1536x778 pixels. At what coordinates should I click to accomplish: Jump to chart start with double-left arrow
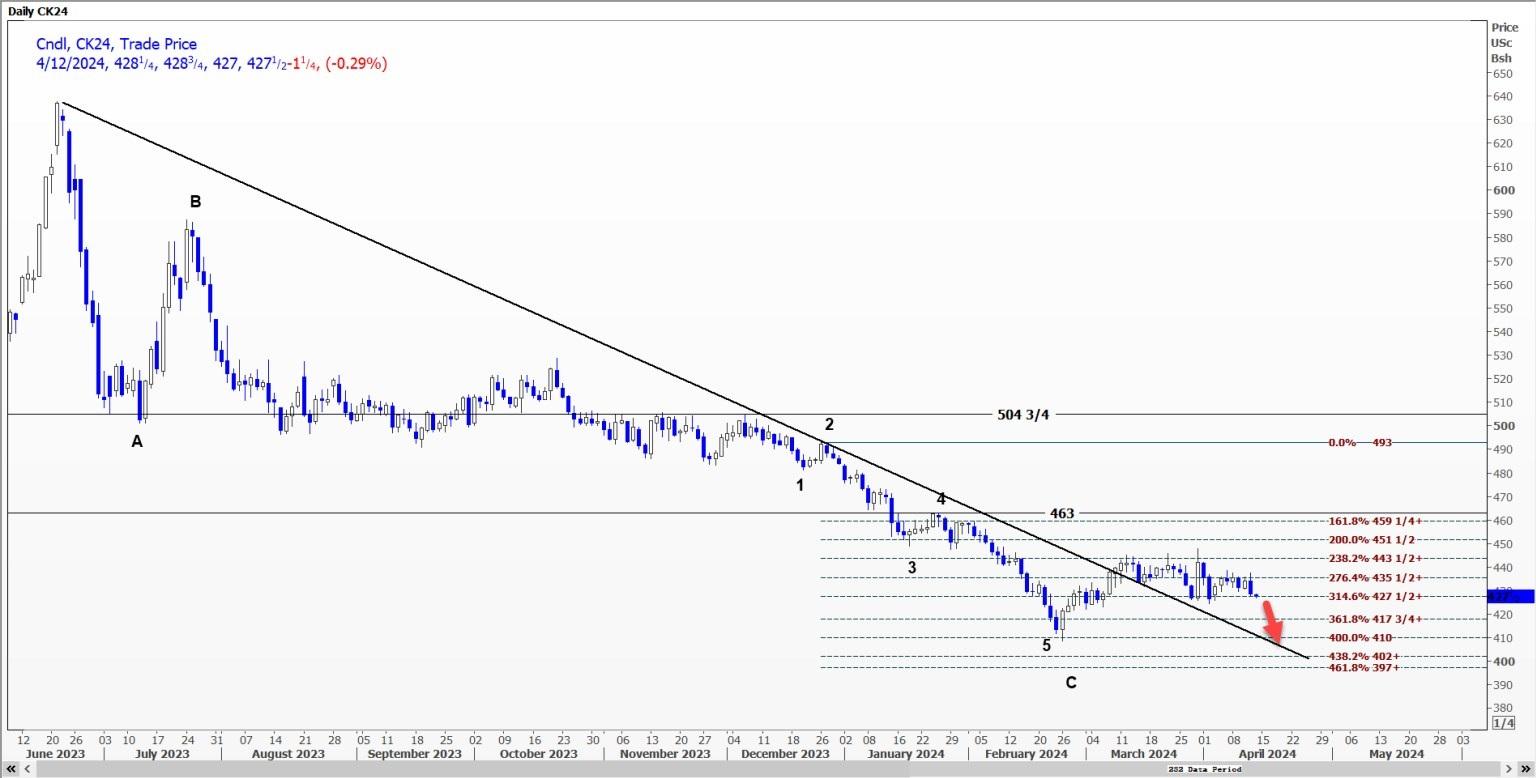[x=11, y=769]
